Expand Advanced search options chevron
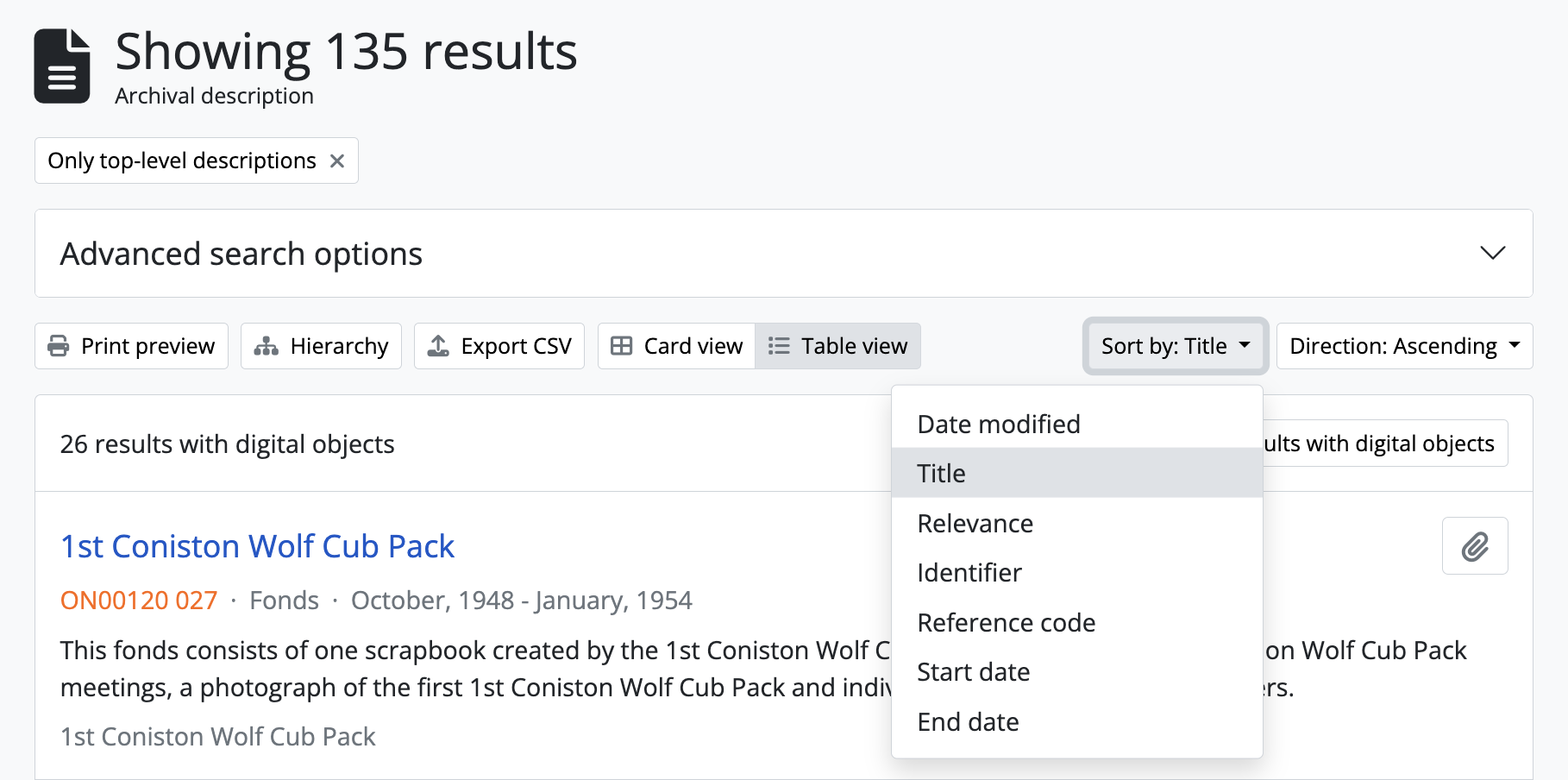This screenshot has width=1568, height=780. pyautogui.click(x=1492, y=253)
